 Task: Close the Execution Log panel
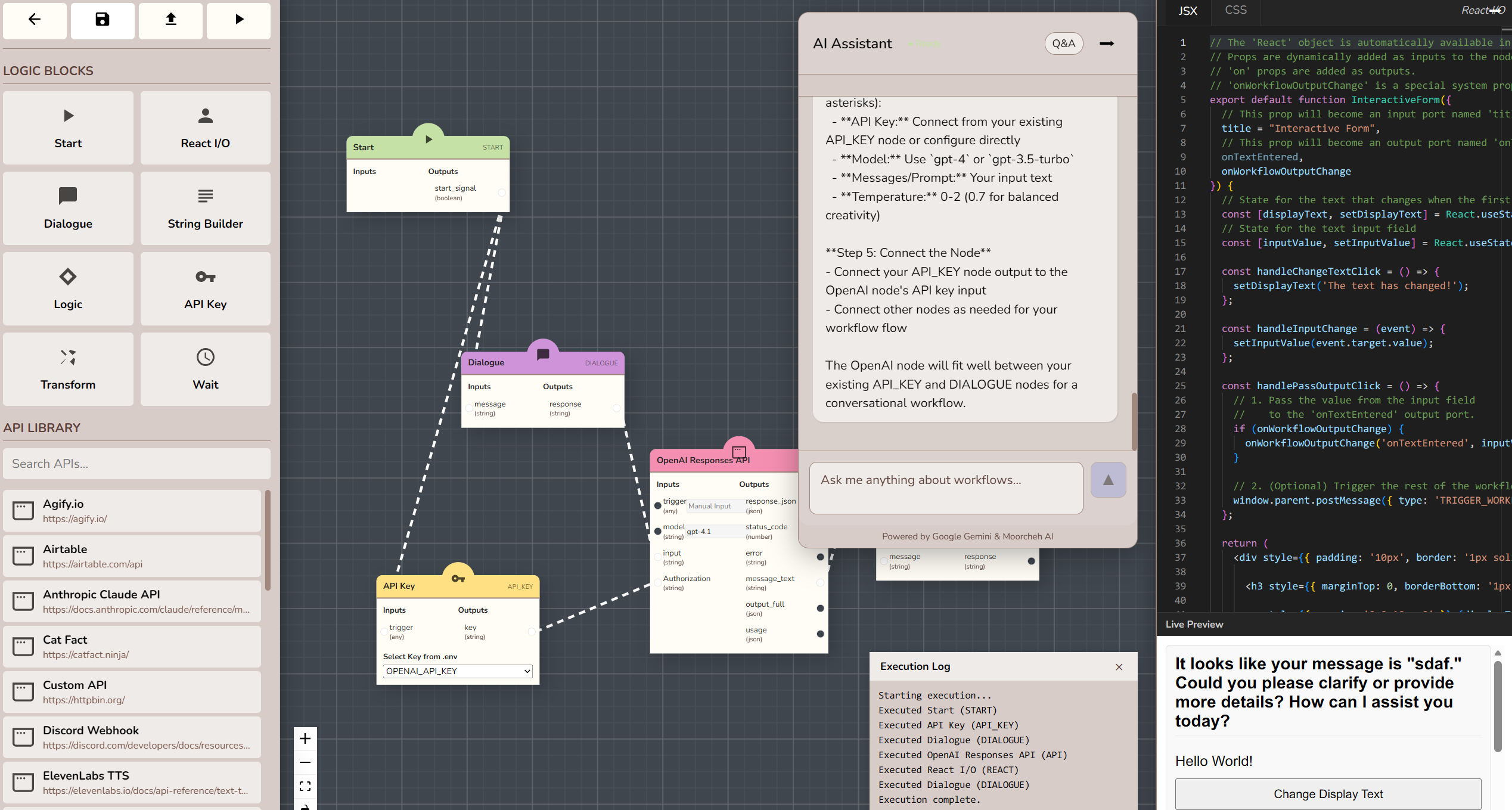point(1119,667)
